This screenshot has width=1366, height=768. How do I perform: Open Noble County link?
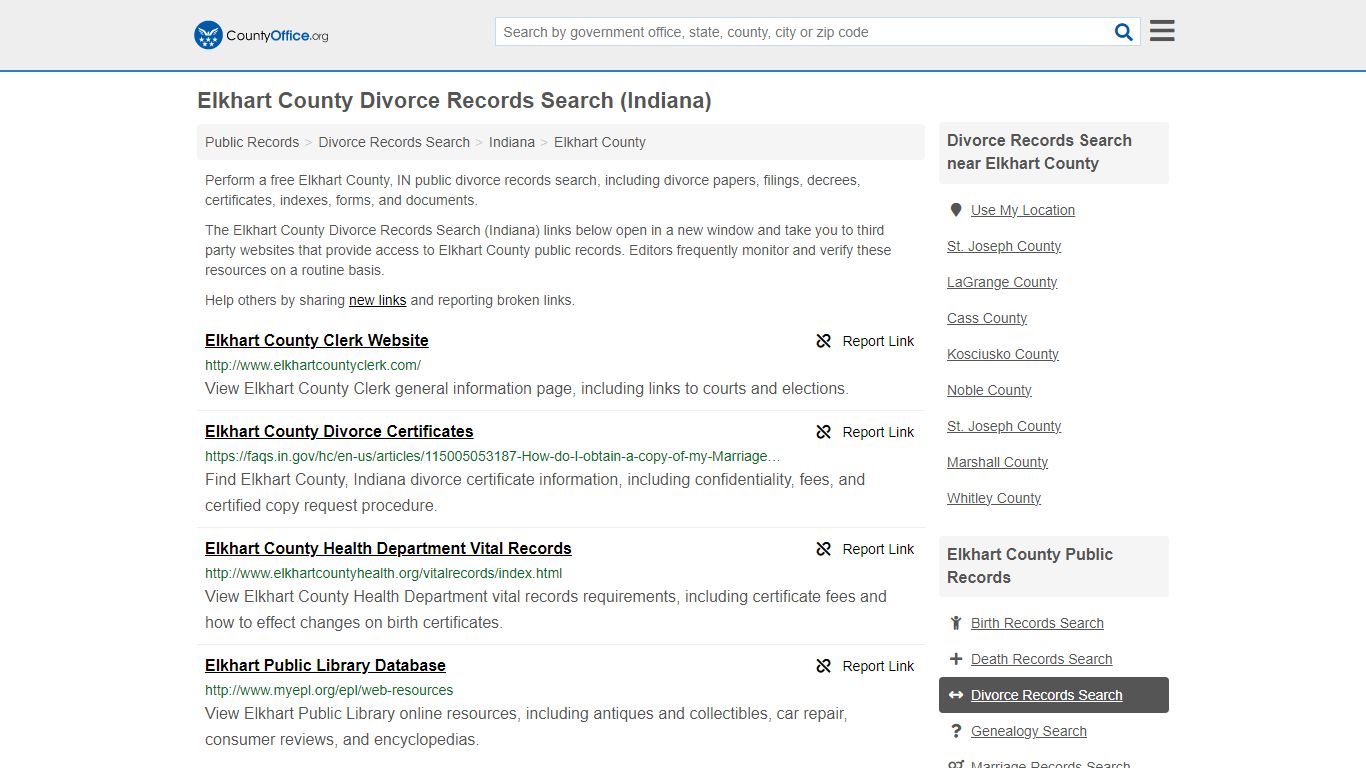pyautogui.click(x=989, y=390)
